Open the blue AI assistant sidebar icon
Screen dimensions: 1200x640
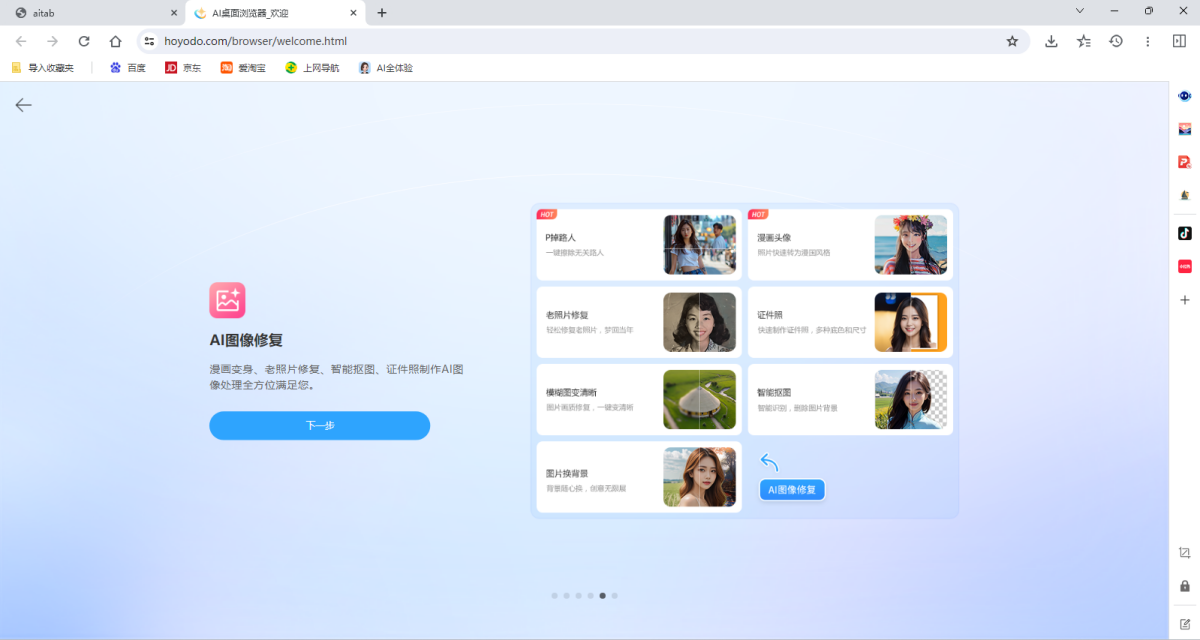1185,96
